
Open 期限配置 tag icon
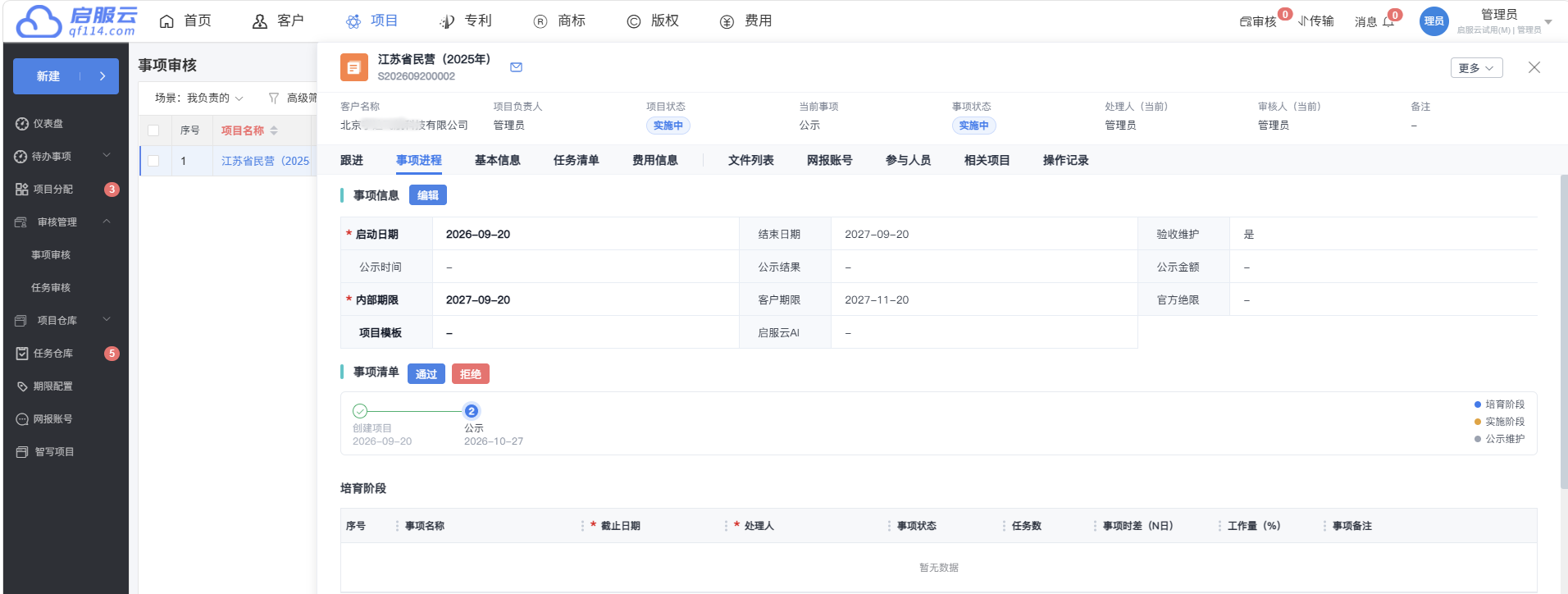(x=22, y=386)
